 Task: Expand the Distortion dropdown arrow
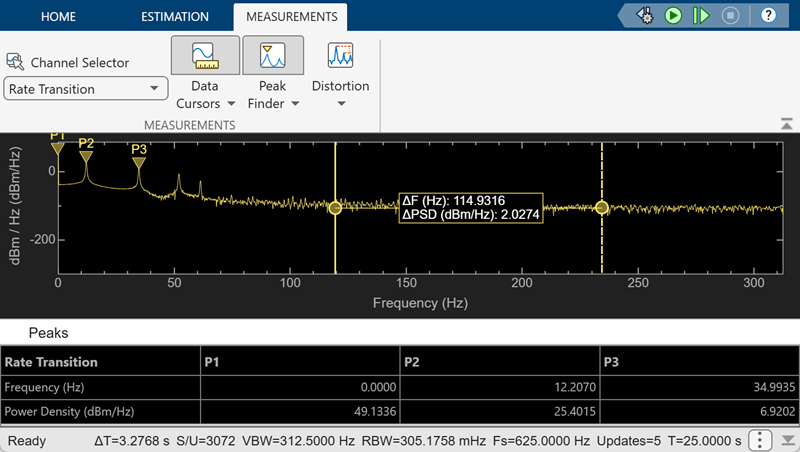coord(341,104)
